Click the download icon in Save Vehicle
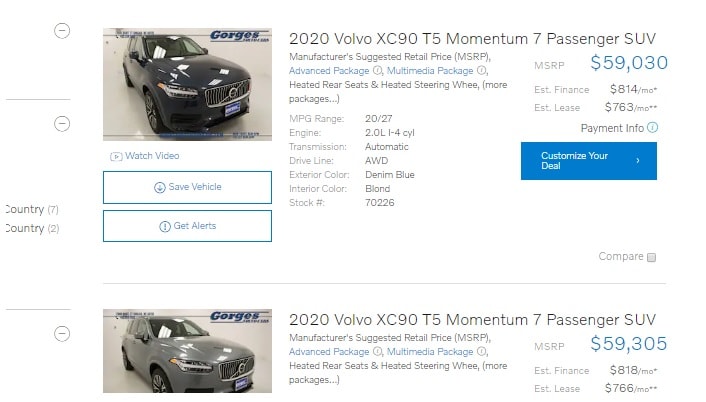 [159, 187]
